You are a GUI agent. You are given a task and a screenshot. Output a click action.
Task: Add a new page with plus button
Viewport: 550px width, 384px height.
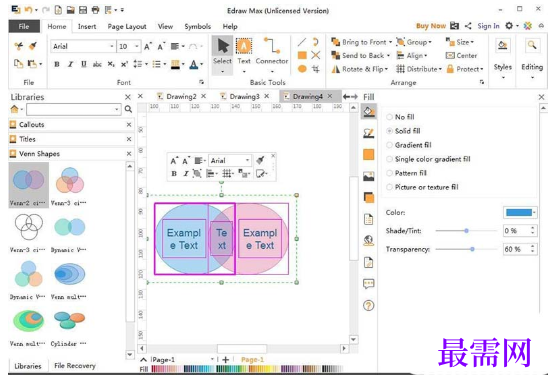pyautogui.click(x=226, y=359)
